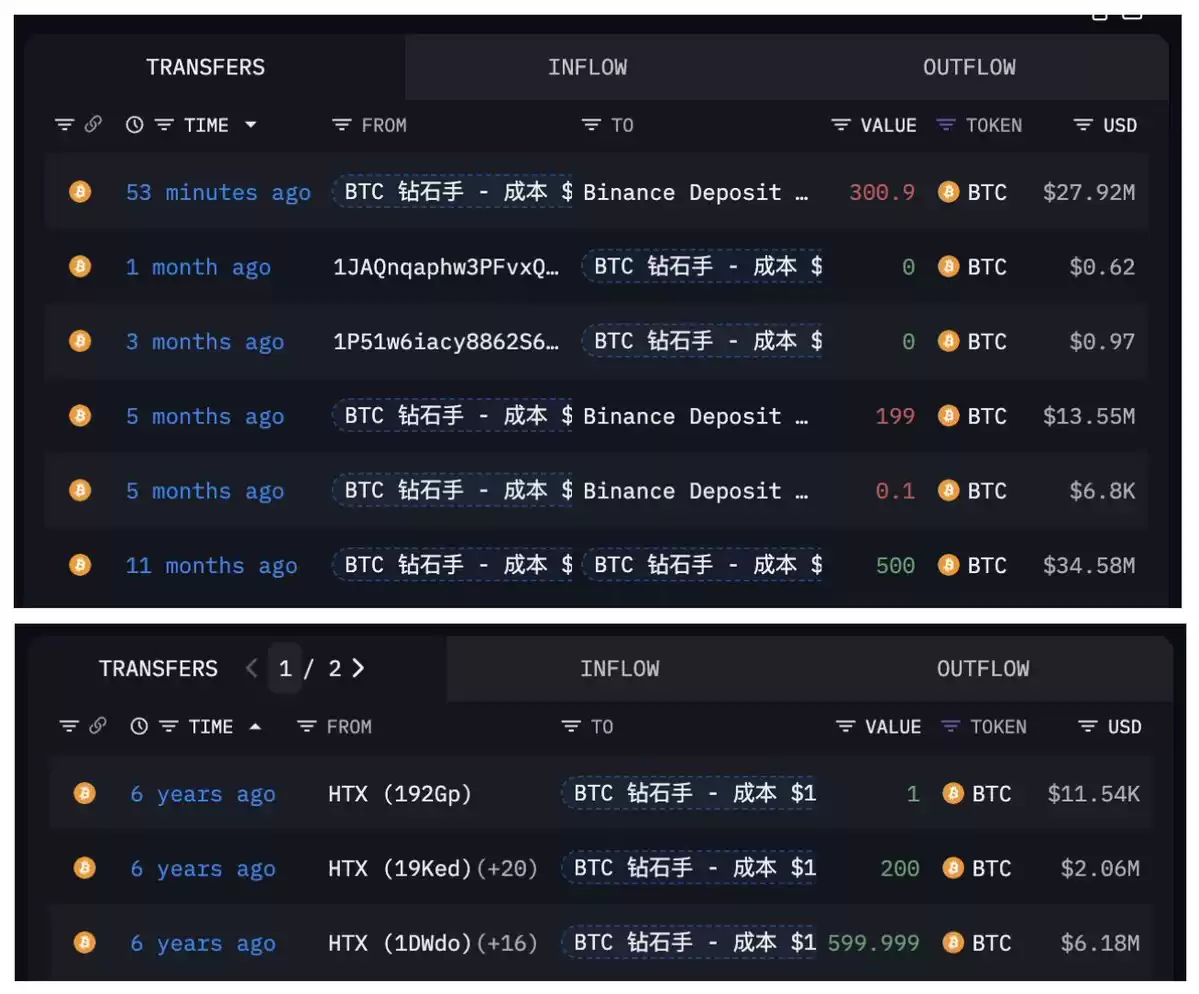Expand the (+20) additional senders indicator

(x=508, y=869)
